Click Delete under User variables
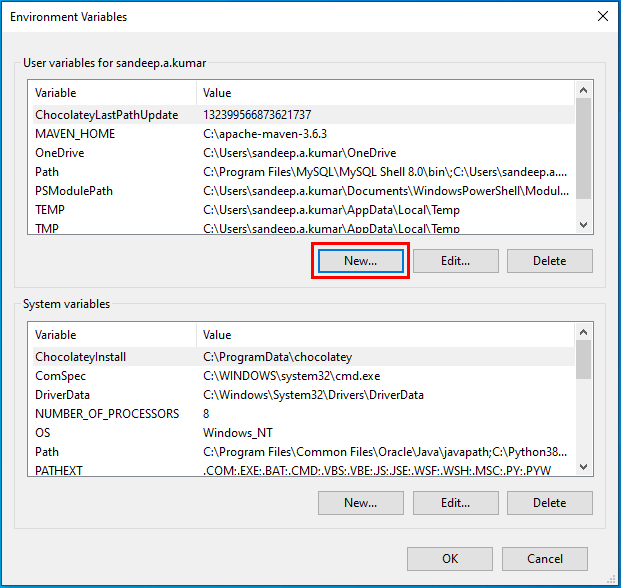The image size is (621, 588). (550, 261)
